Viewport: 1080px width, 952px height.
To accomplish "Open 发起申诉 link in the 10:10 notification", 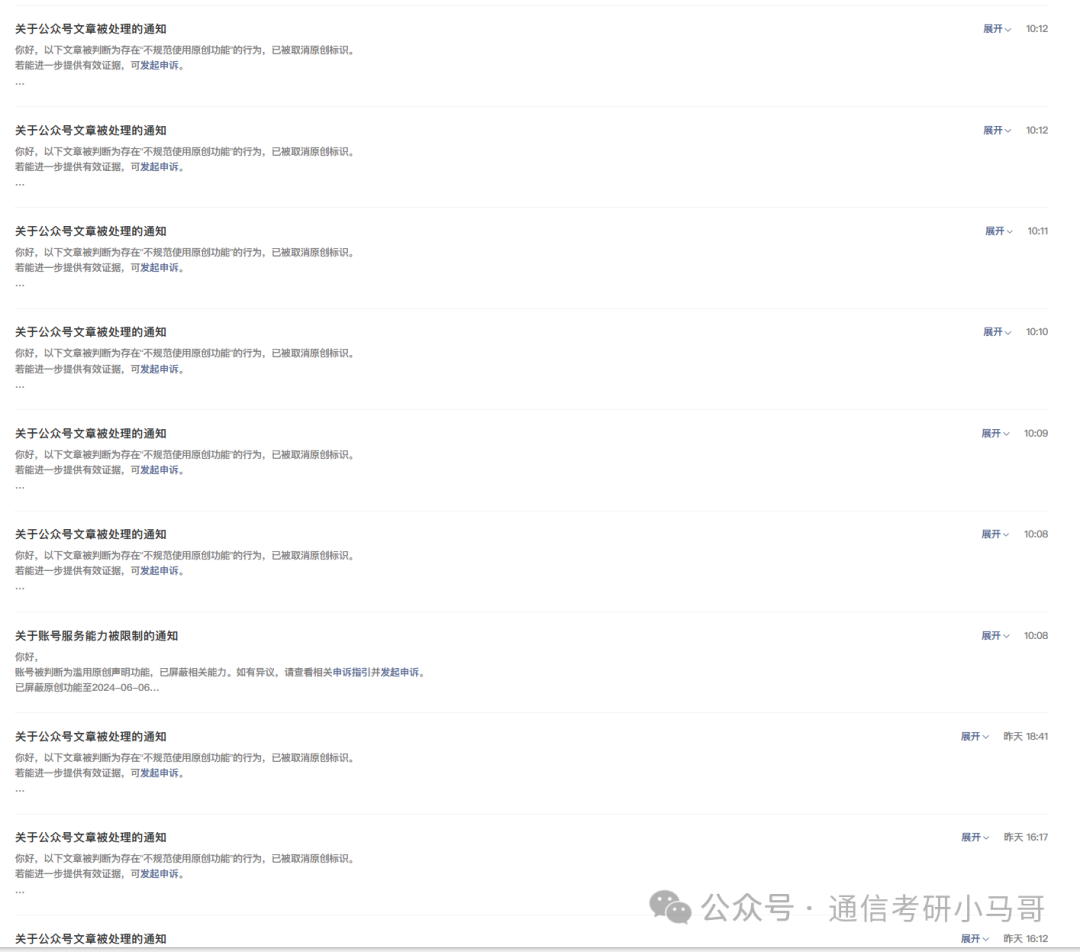I will click(160, 369).
